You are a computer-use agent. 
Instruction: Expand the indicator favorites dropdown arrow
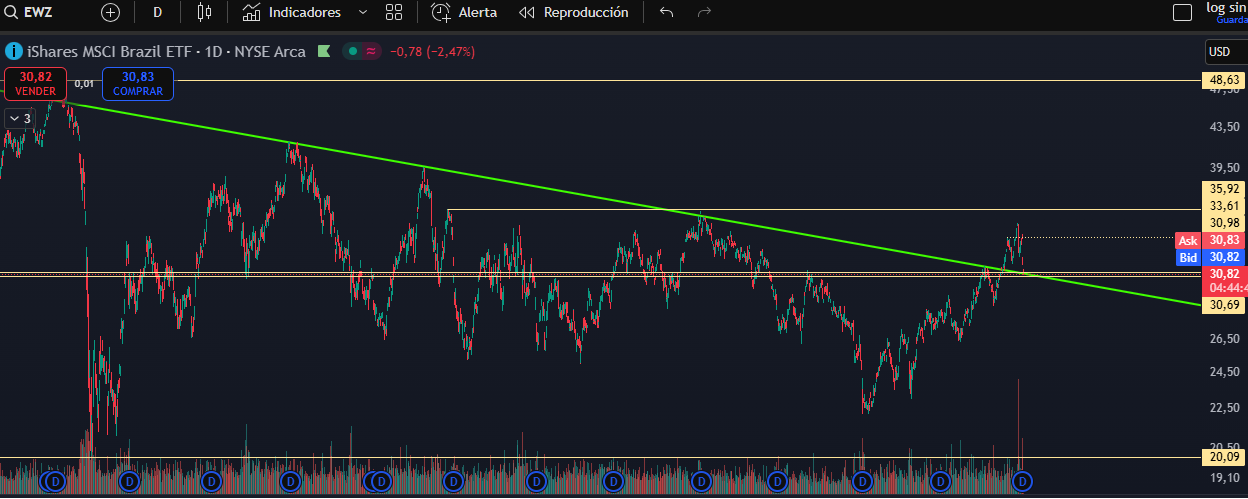pyautogui.click(x=362, y=13)
